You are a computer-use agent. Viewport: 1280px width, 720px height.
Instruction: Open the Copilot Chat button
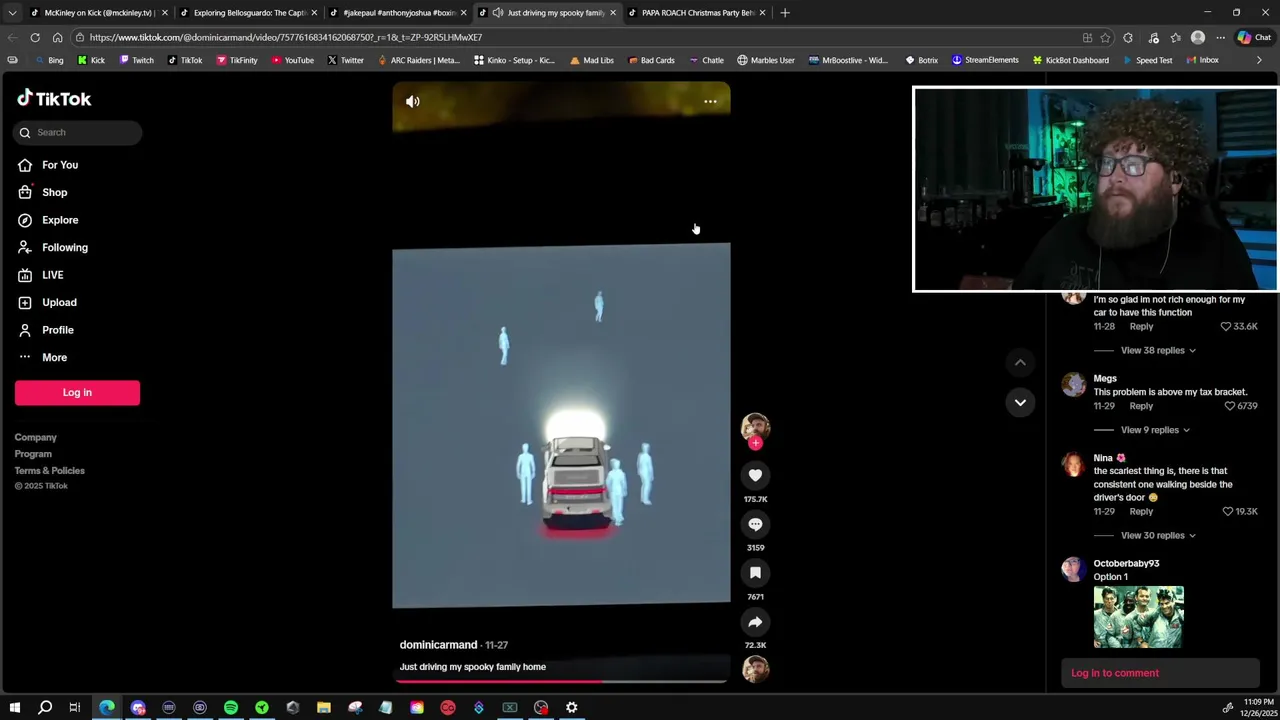pos(1254,37)
